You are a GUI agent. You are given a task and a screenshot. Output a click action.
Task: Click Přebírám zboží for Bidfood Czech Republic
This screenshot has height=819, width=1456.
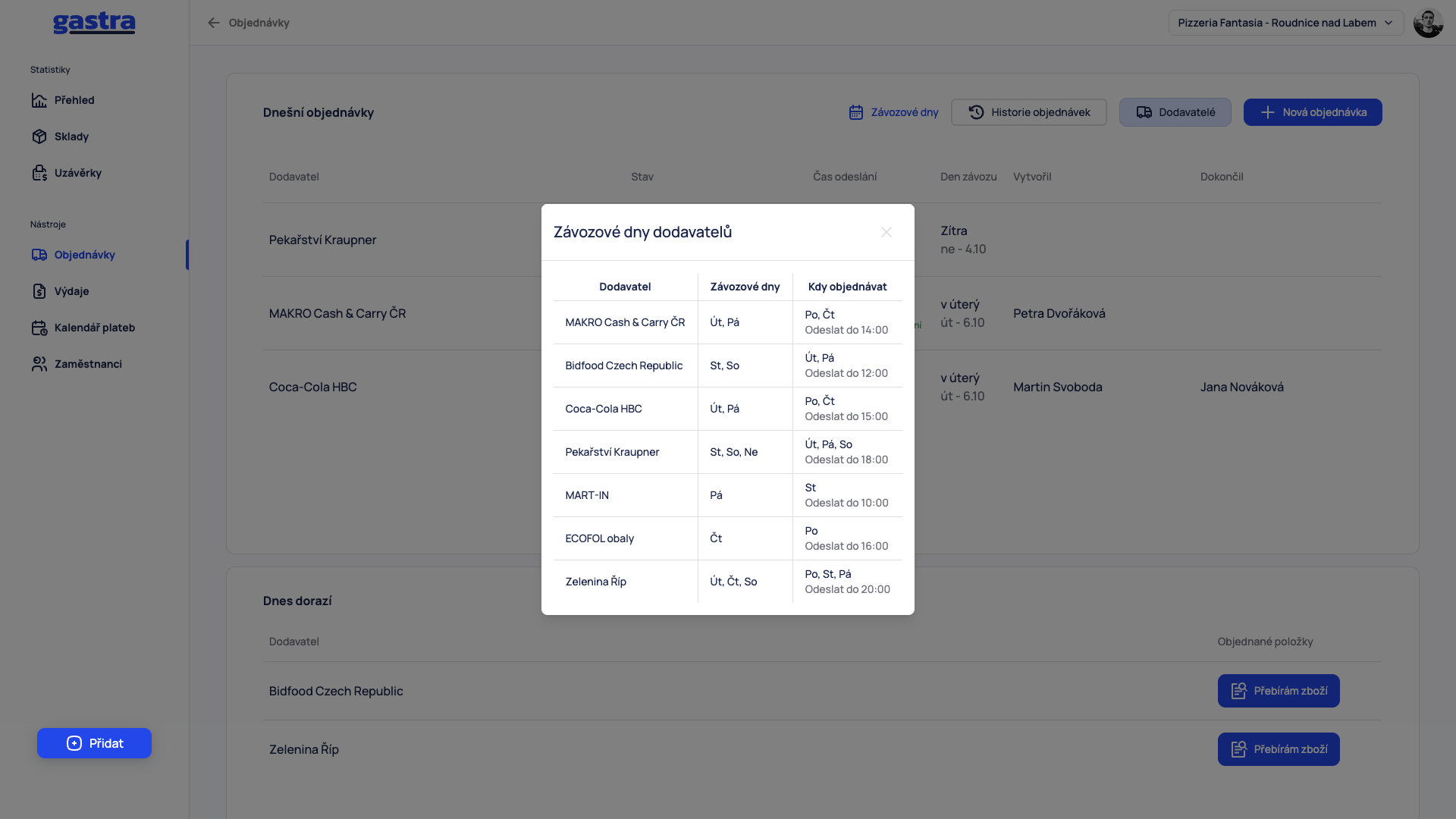[x=1279, y=691]
